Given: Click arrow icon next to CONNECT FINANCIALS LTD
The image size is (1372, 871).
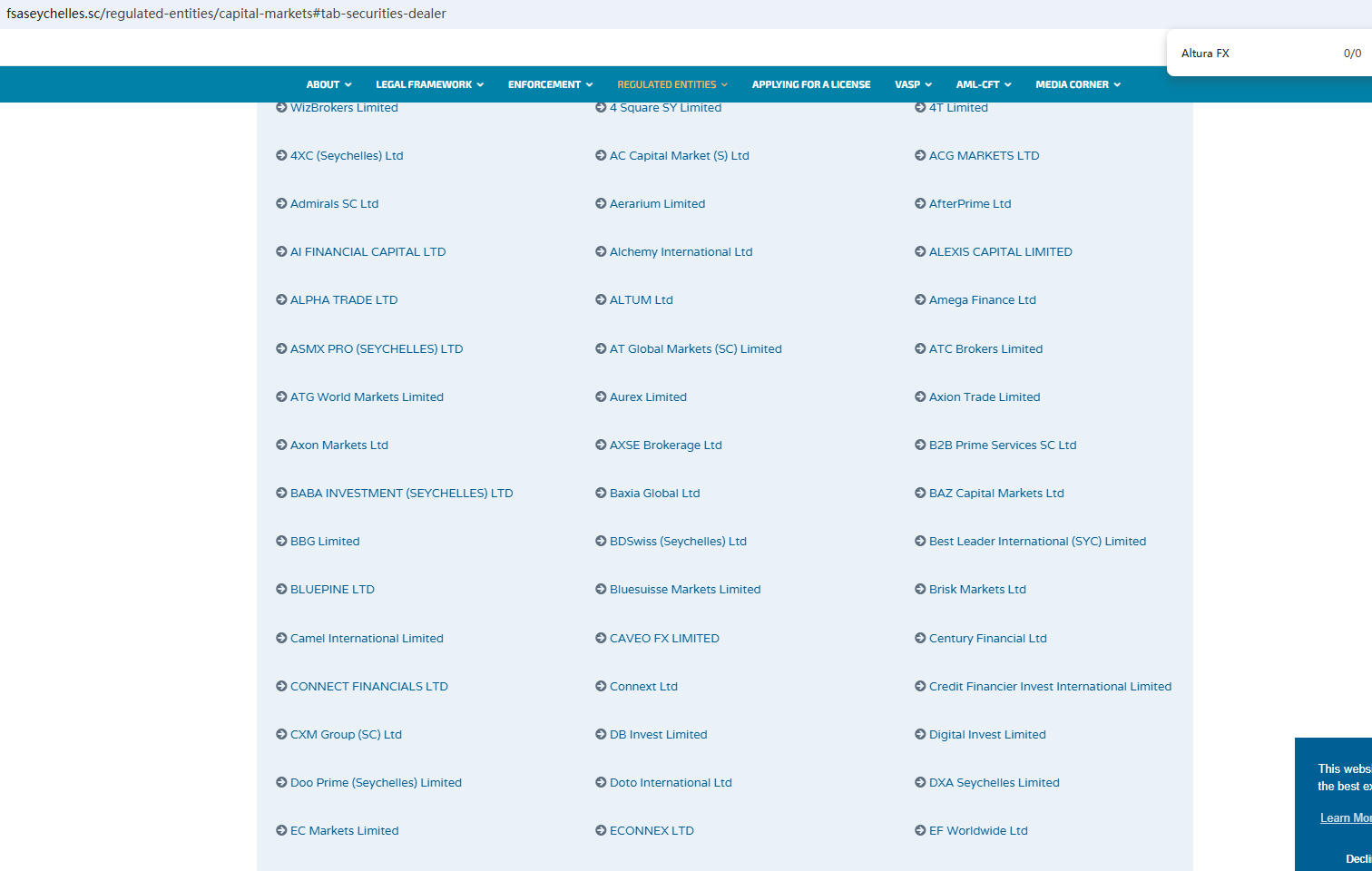Looking at the screenshot, I should coord(281,686).
